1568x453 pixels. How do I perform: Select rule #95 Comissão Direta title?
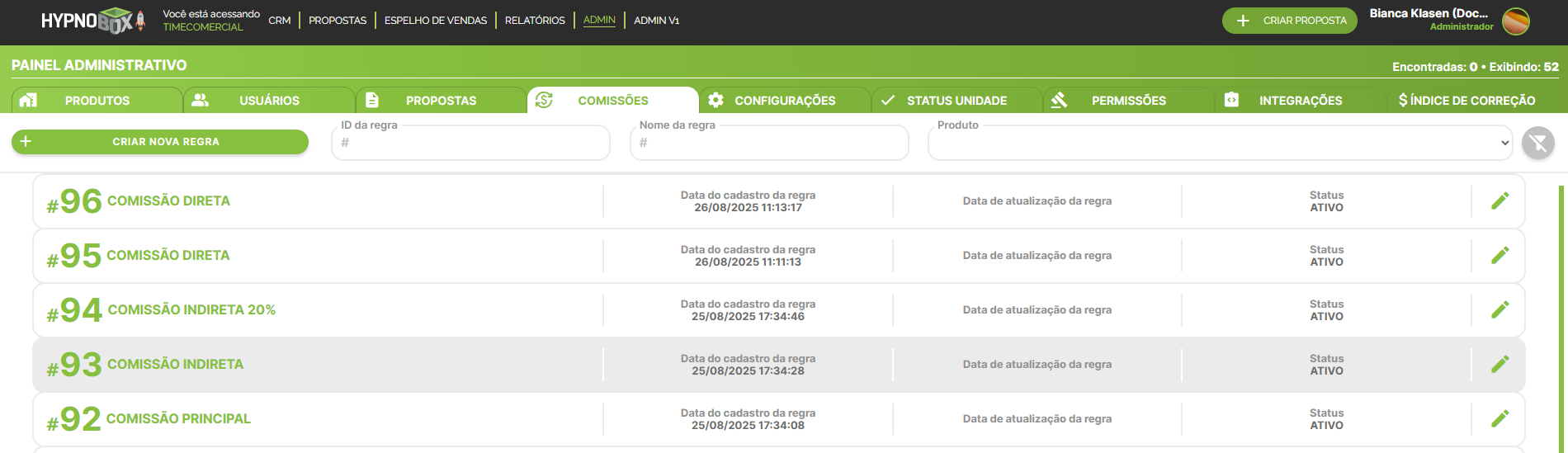tap(168, 255)
